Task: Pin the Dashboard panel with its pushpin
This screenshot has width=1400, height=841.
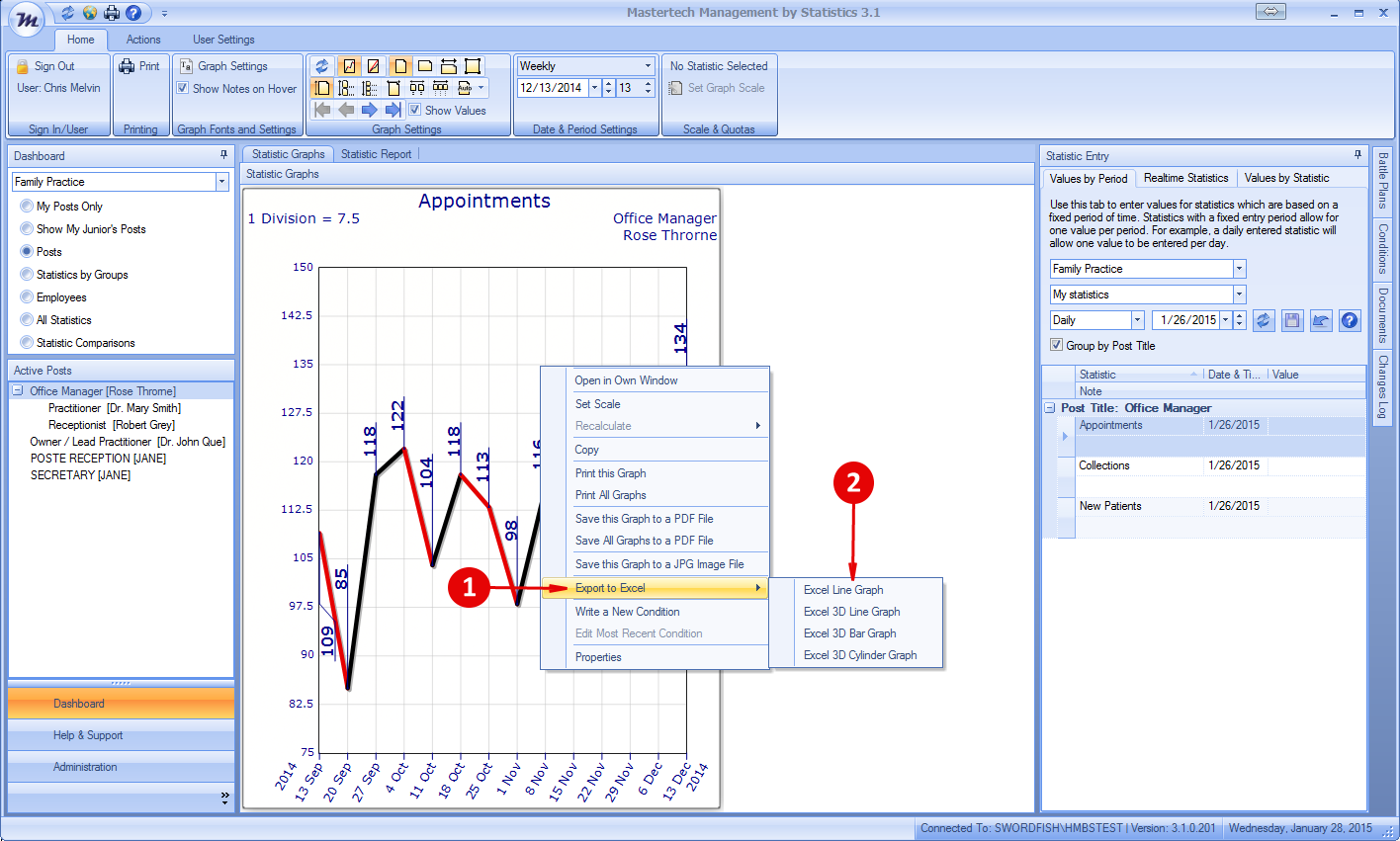Action: pyautogui.click(x=223, y=155)
